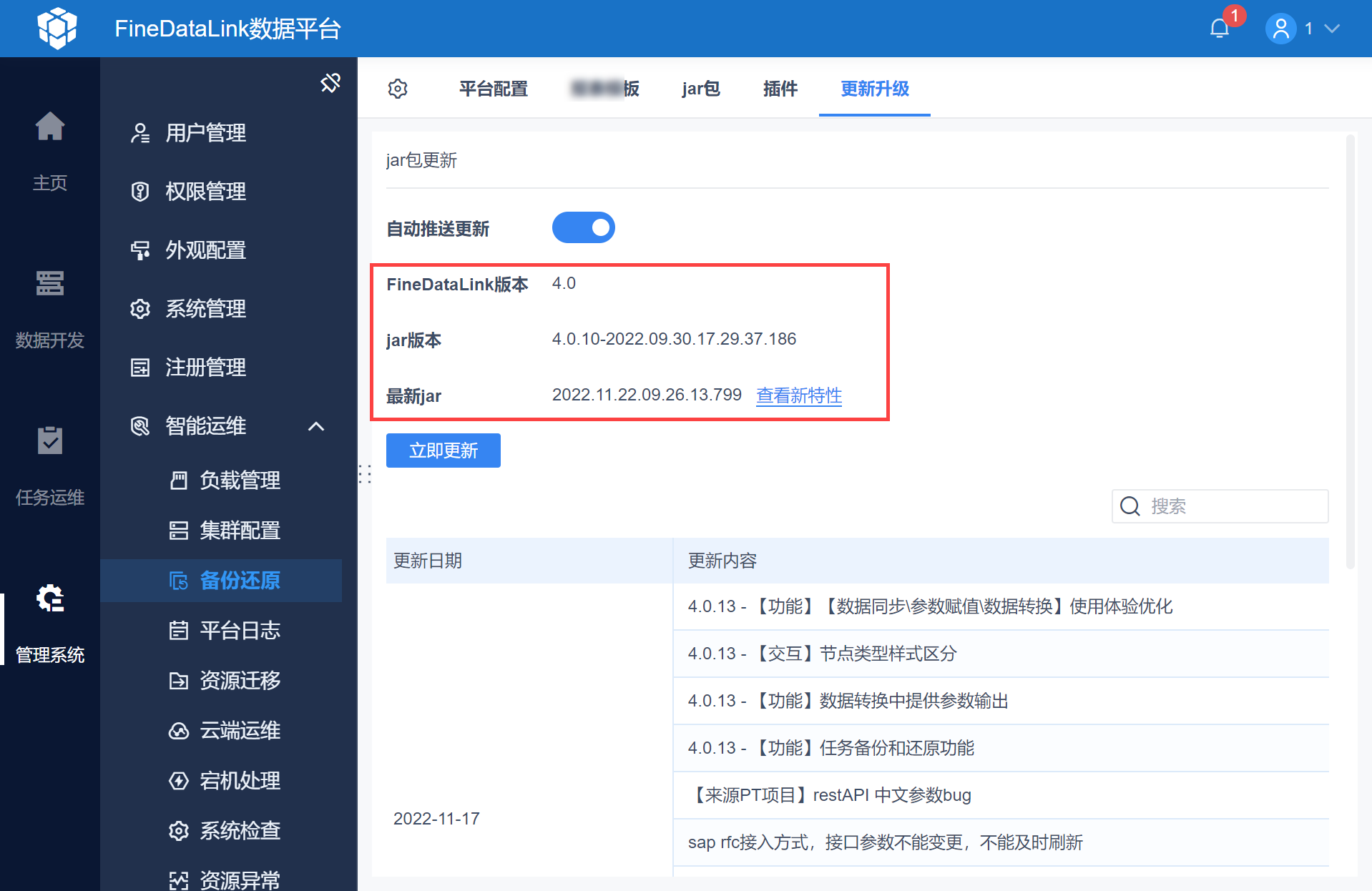This screenshot has width=1372, height=891.
Task: Click the 权限管理 shield icon
Action: [140, 192]
